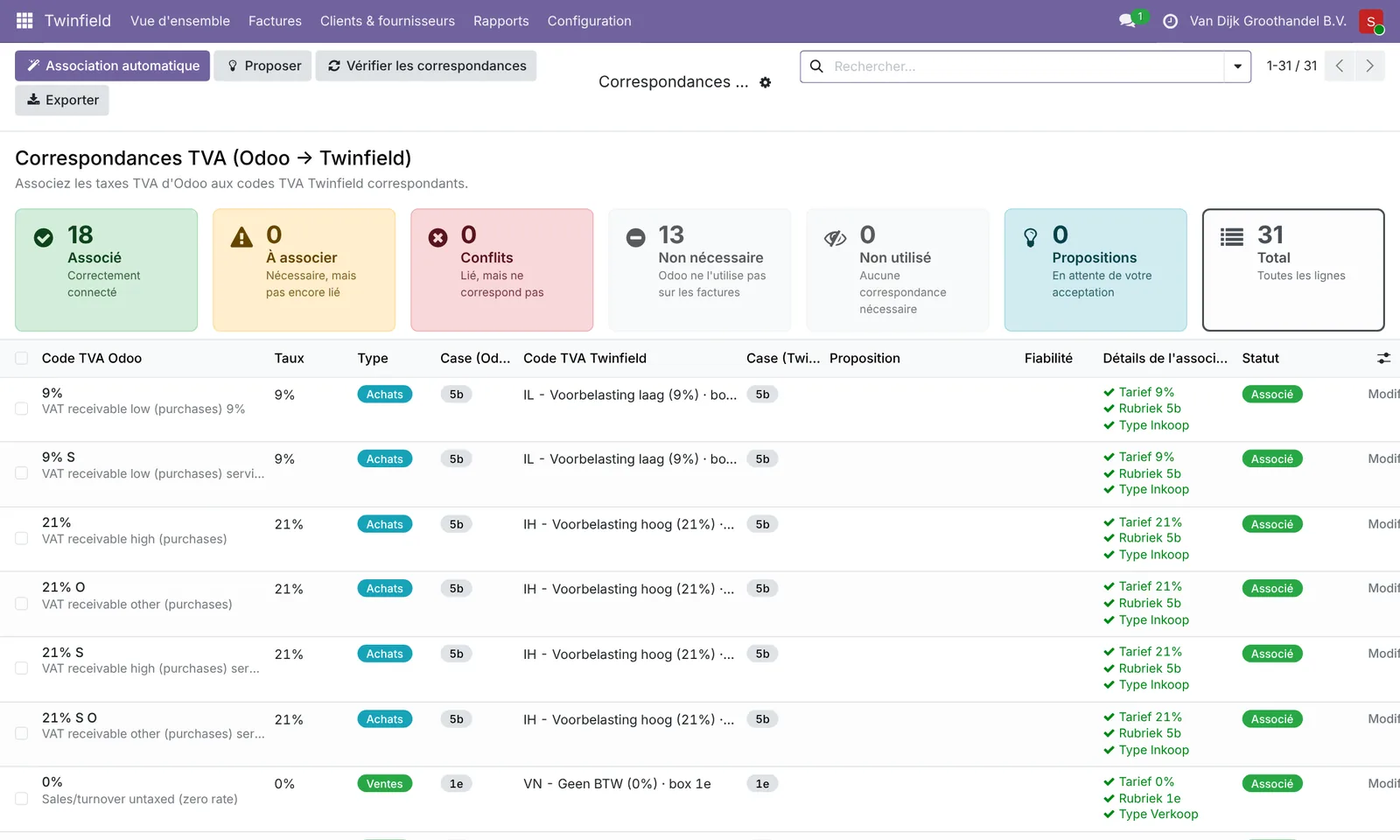Open the conversations chat icon
This screenshot has width=1400, height=840.
coord(1128,20)
